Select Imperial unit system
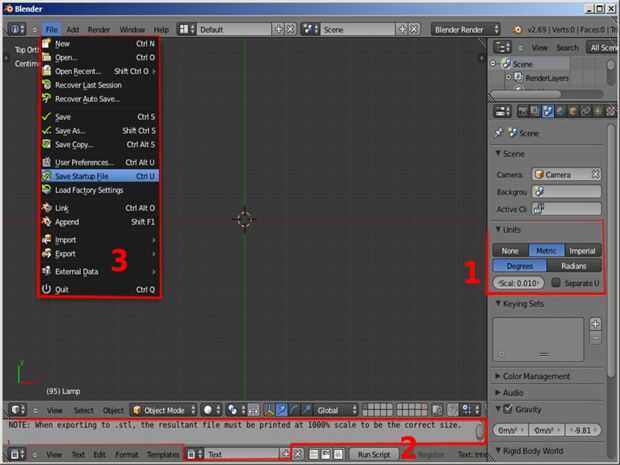The width and height of the screenshot is (620, 465). pos(582,251)
